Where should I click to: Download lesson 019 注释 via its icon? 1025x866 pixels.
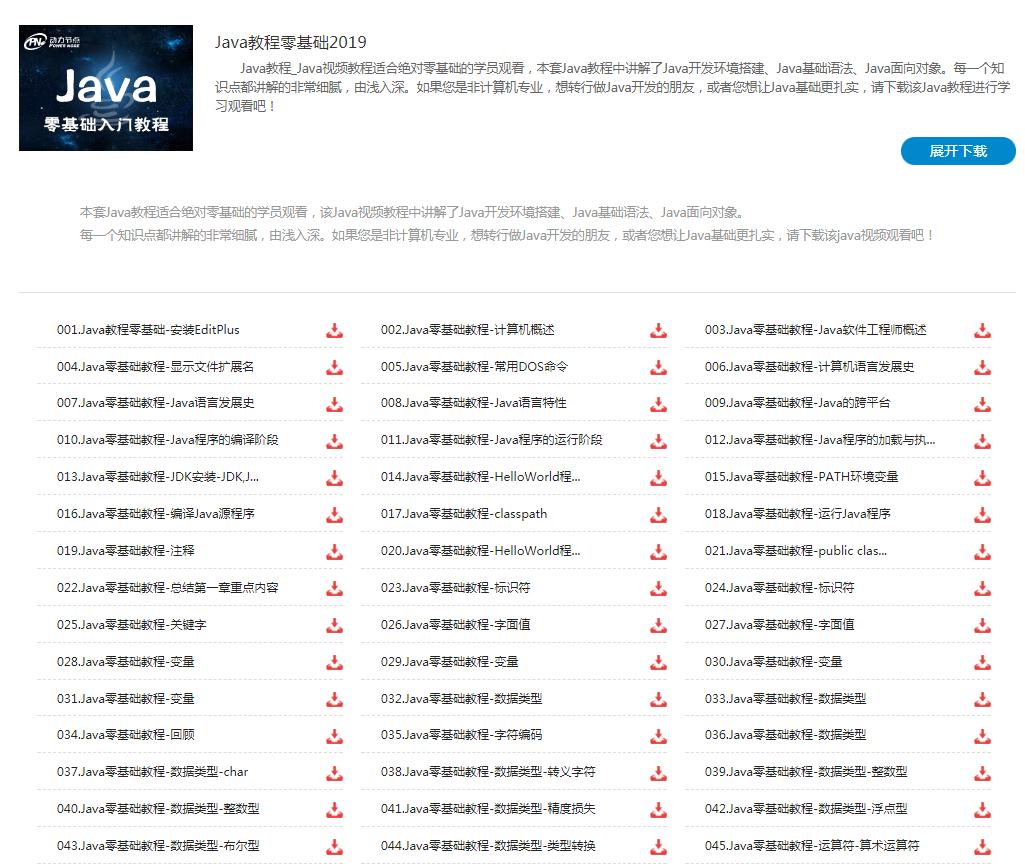[x=334, y=552]
